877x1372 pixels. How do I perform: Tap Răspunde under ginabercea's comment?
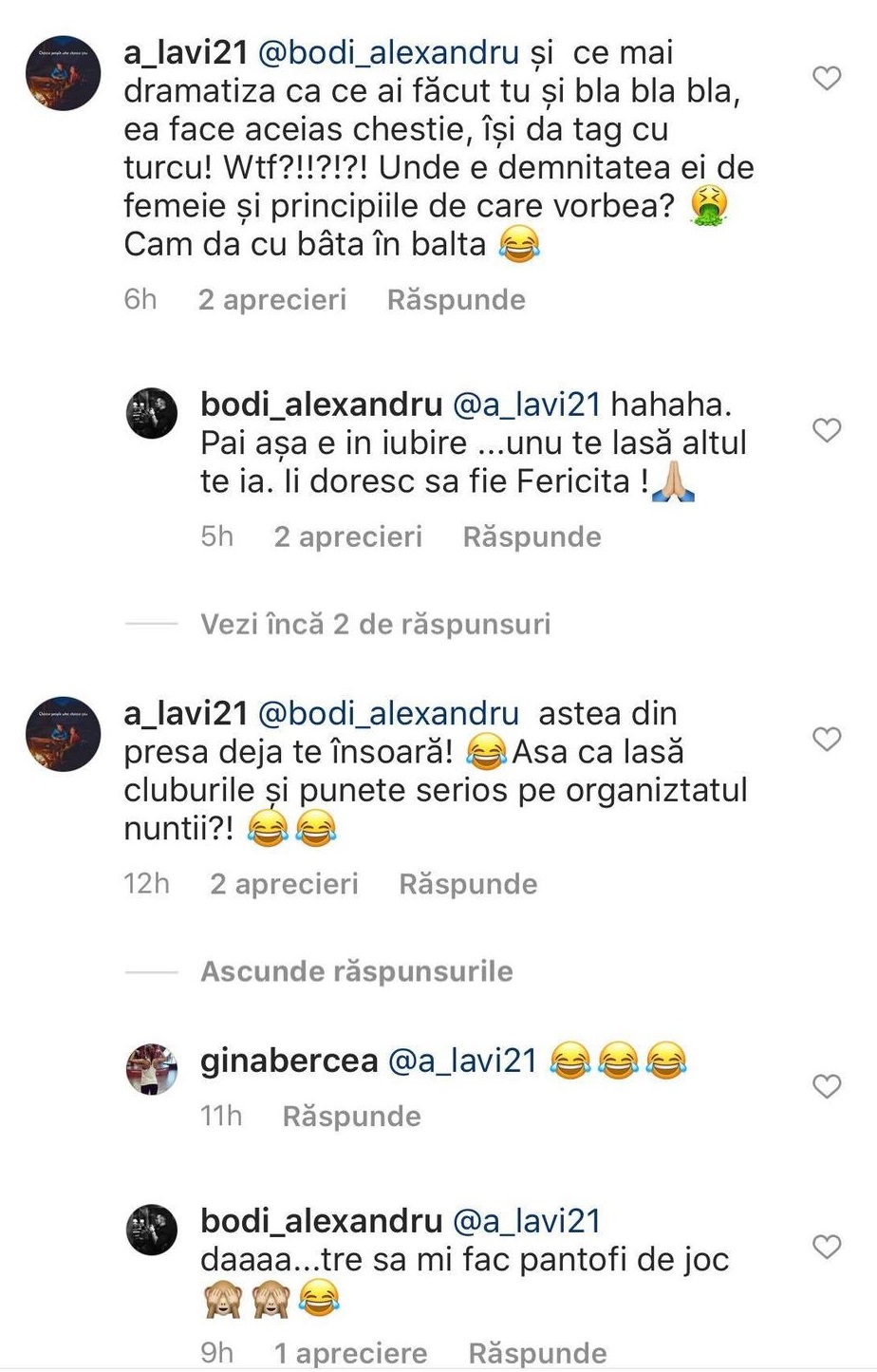point(351,1117)
